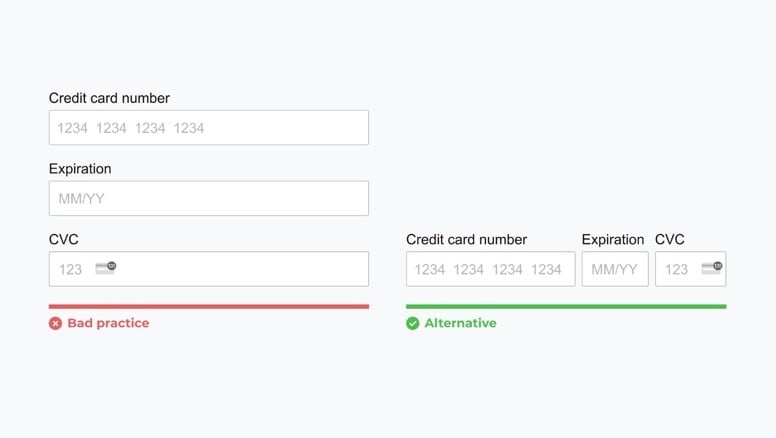Click the green checkmark Alternative icon
Screen dimensions: 776x438
[413, 323]
